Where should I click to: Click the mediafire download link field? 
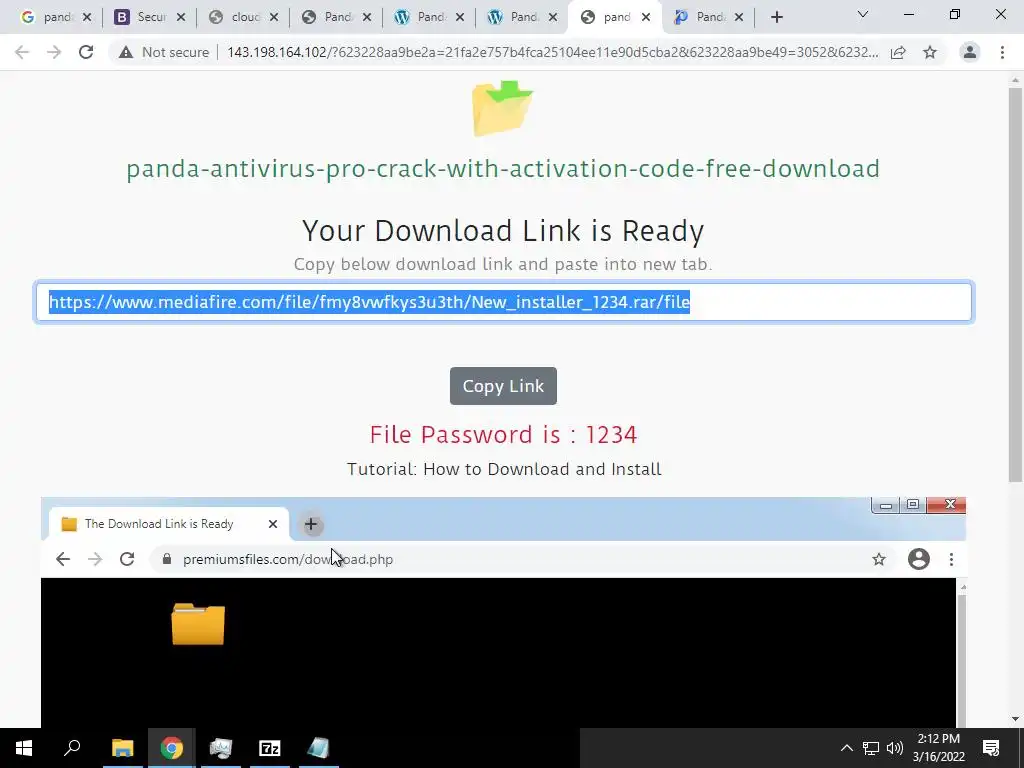coord(504,302)
